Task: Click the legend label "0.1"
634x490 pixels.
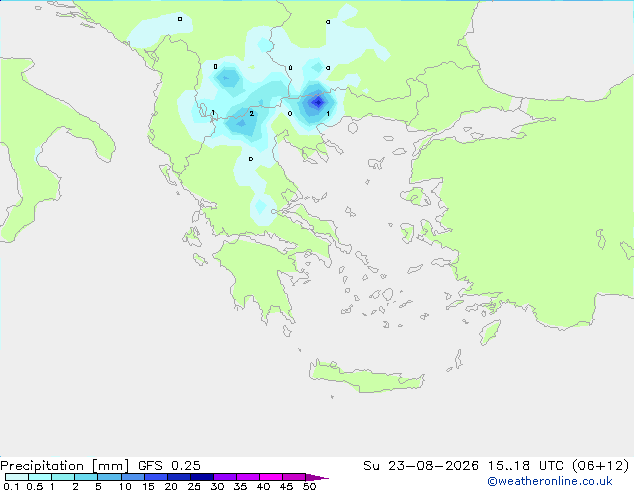Action: point(11,486)
